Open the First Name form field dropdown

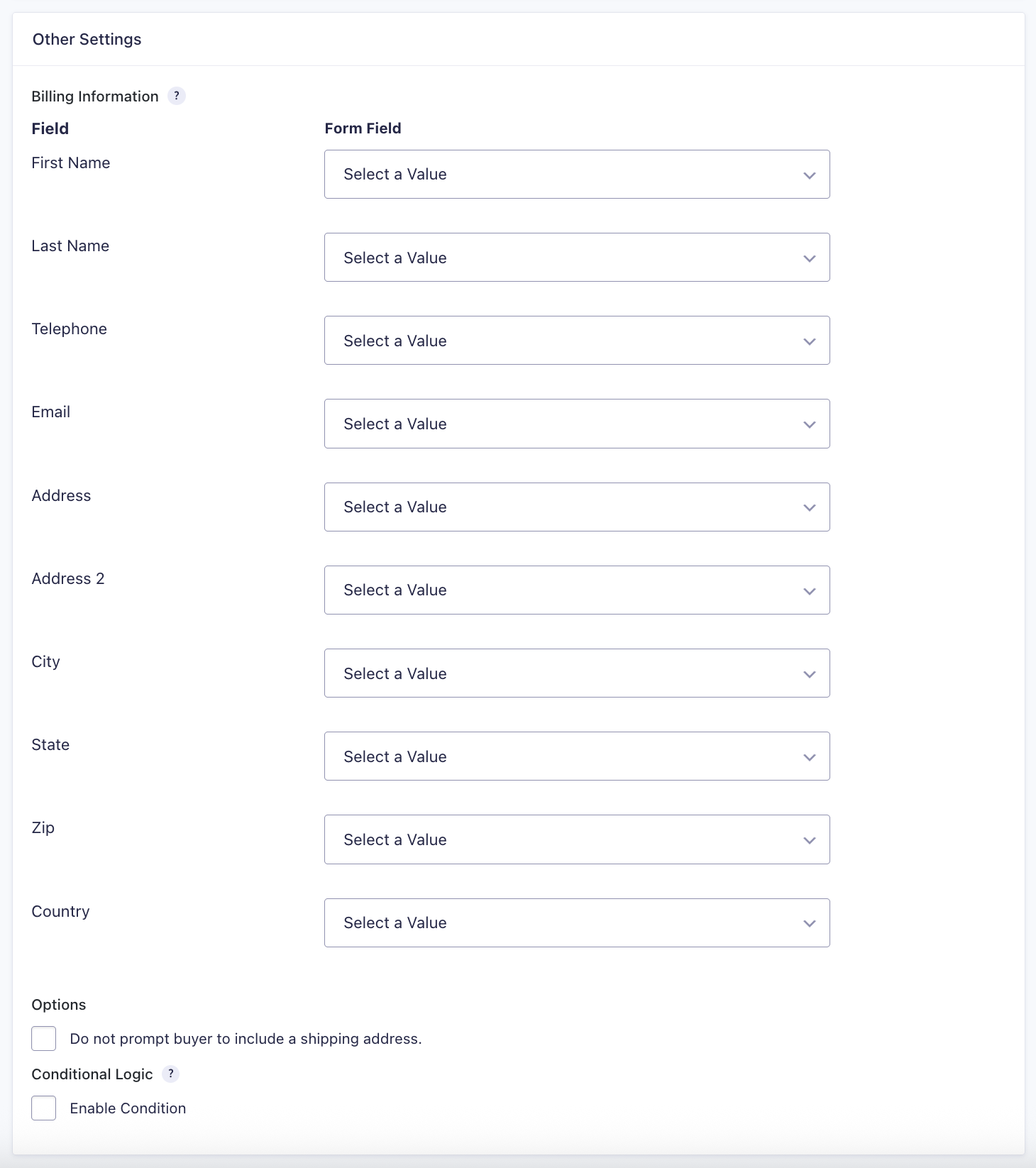coord(576,174)
